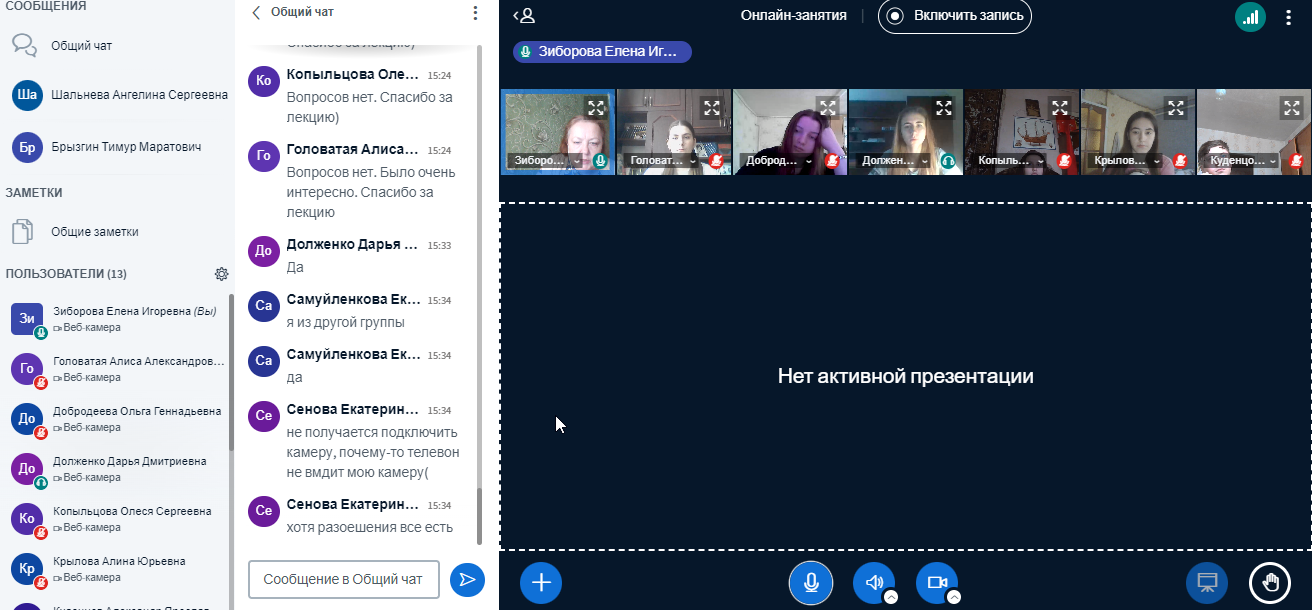The height and width of the screenshot is (610, 1312).
Task: Restore the presentation with the screen icon
Action: click(x=1207, y=582)
